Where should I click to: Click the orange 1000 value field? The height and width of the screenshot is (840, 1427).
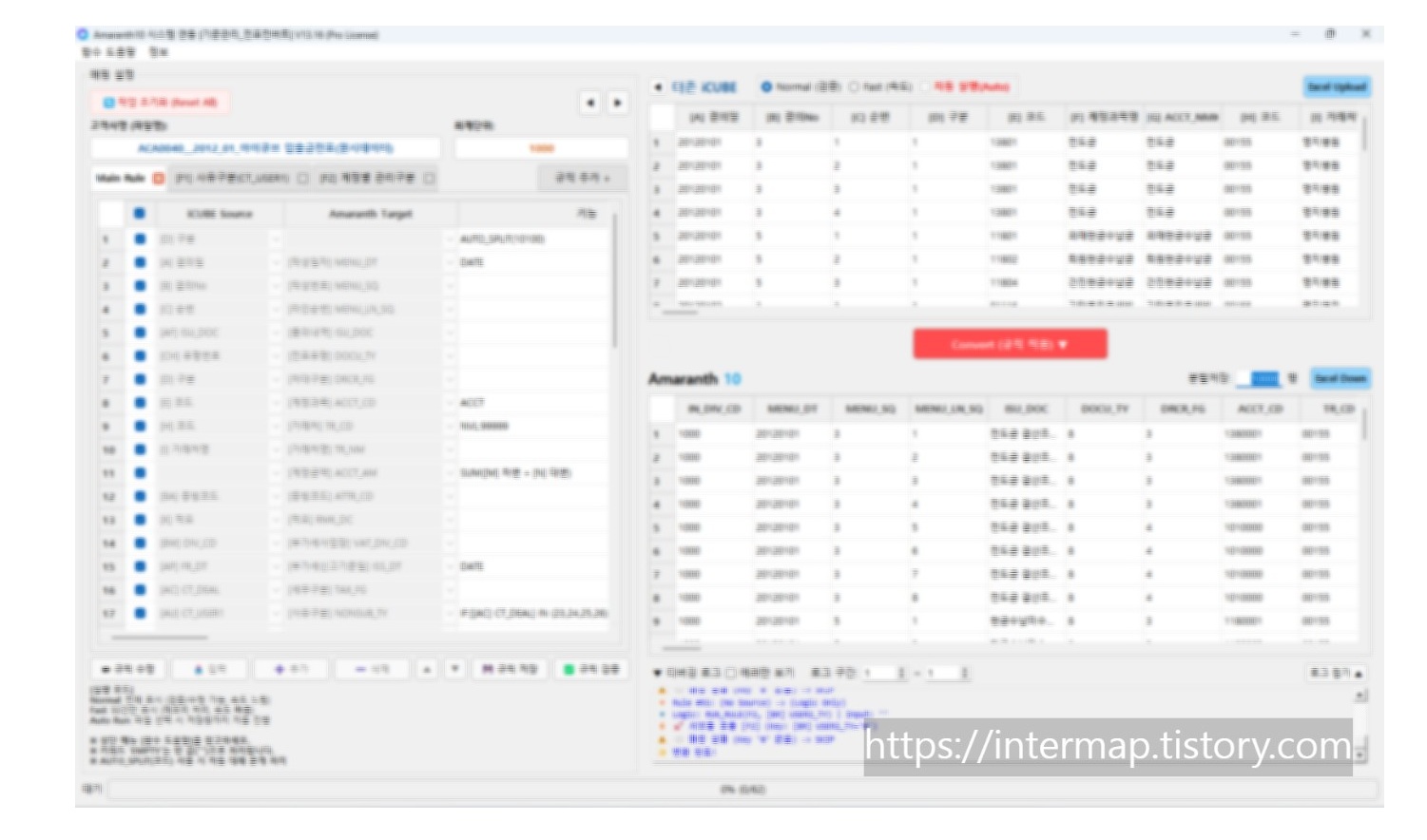[x=541, y=148]
